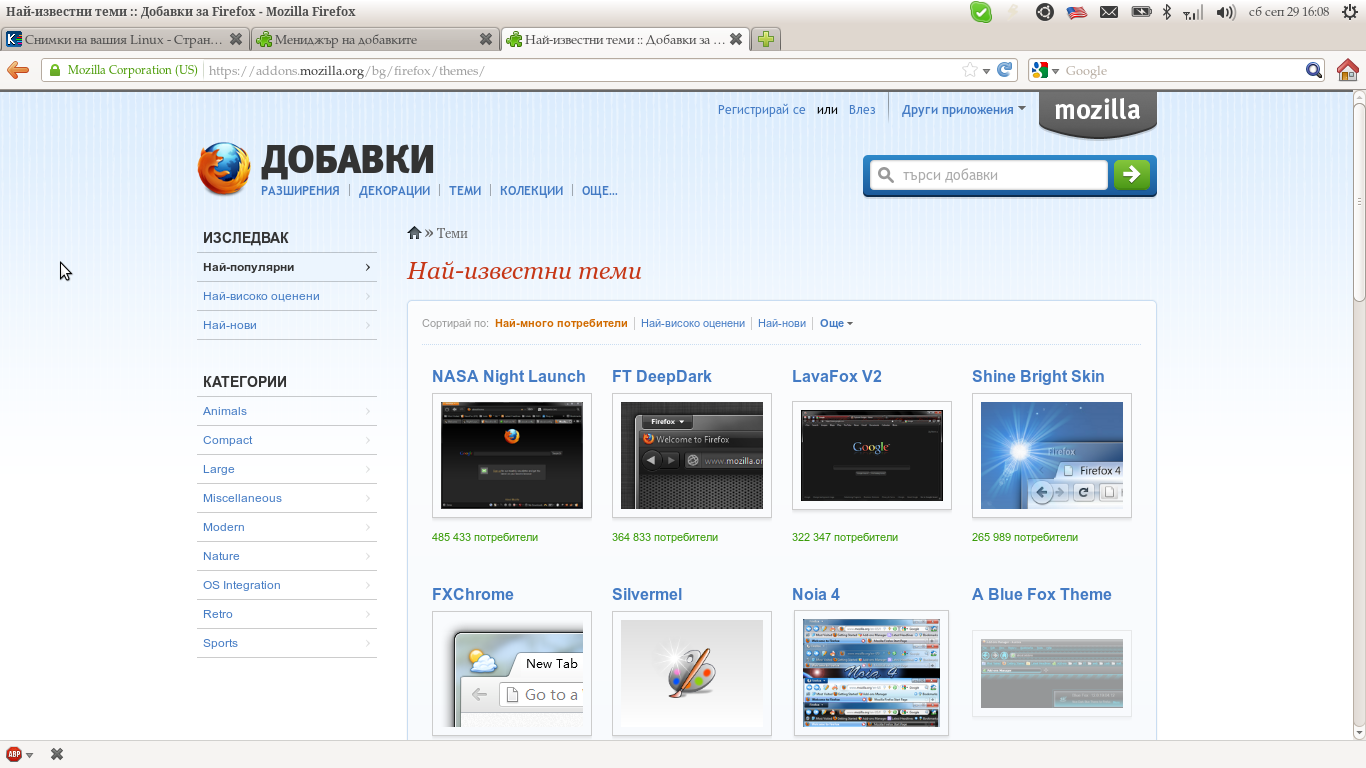Click the mozilla tab logo at the top right

(x=1098, y=113)
